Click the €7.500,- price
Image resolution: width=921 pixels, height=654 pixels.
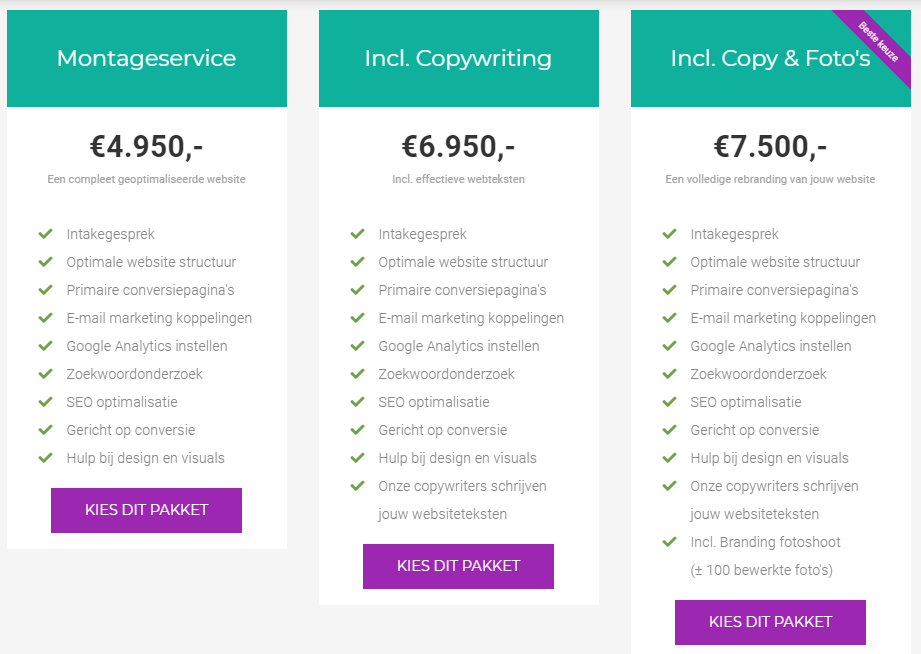click(770, 147)
